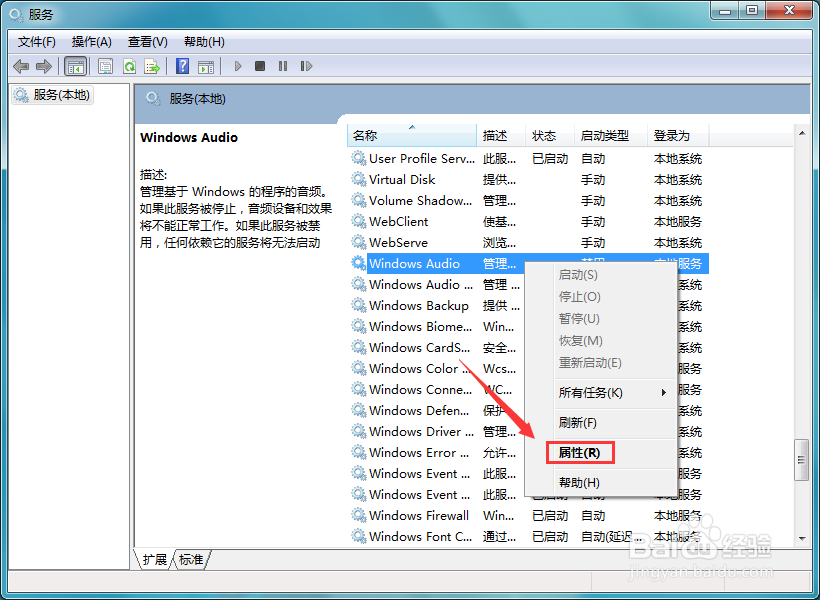
Task: Click gear icon beside Windows Firewall
Action: tap(358, 515)
